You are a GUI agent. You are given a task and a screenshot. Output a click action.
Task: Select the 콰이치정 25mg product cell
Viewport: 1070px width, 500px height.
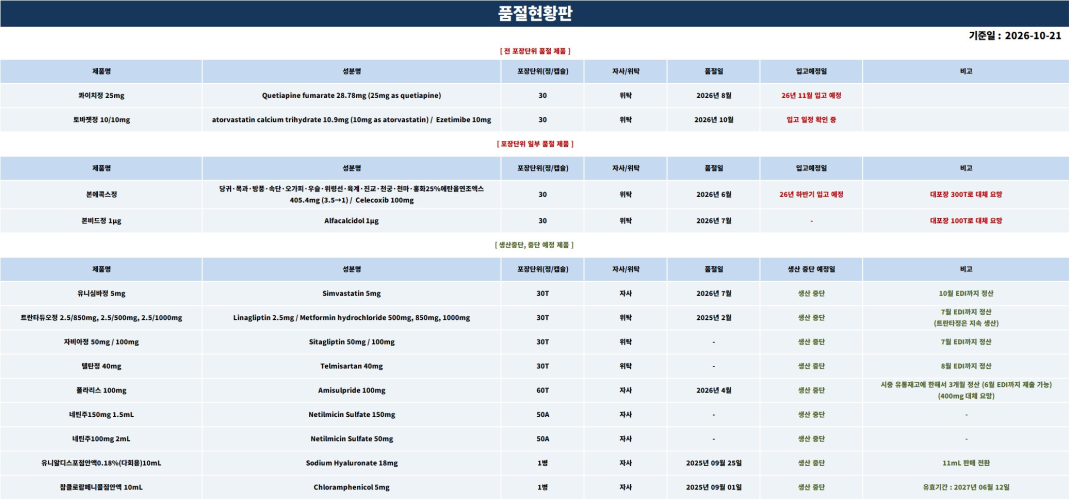(101, 95)
